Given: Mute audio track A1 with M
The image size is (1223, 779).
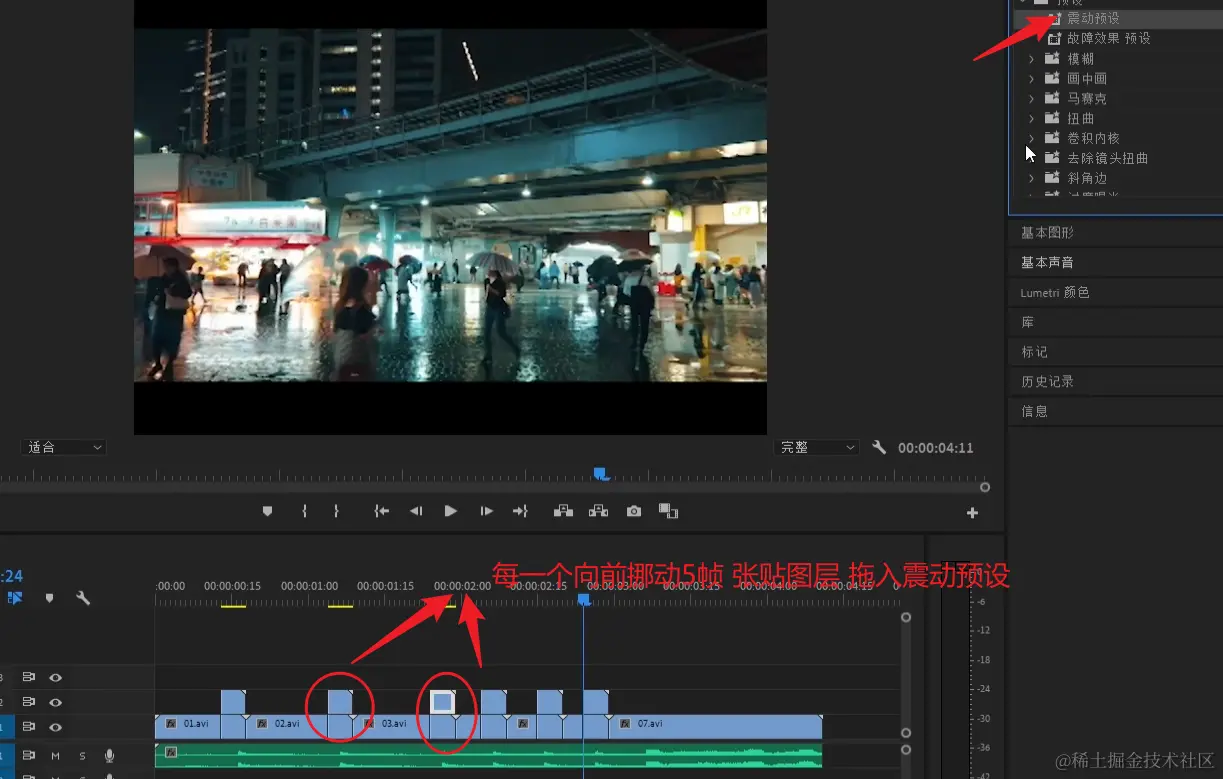Looking at the screenshot, I should pyautogui.click(x=56, y=756).
